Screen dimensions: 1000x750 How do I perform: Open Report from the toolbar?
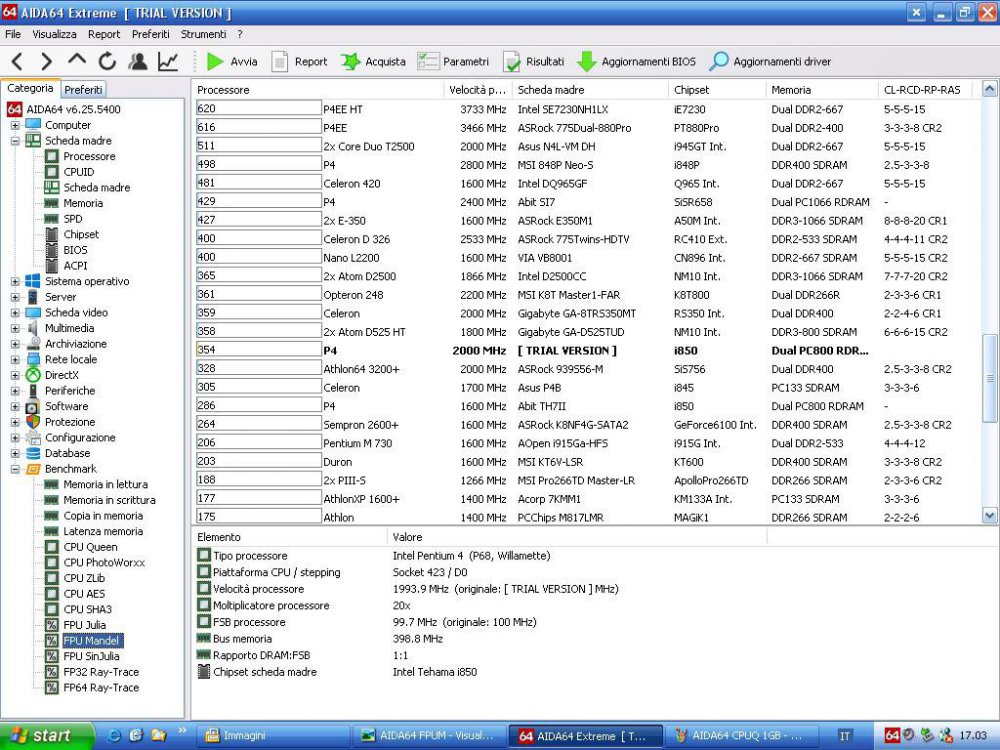pyautogui.click(x=298, y=61)
